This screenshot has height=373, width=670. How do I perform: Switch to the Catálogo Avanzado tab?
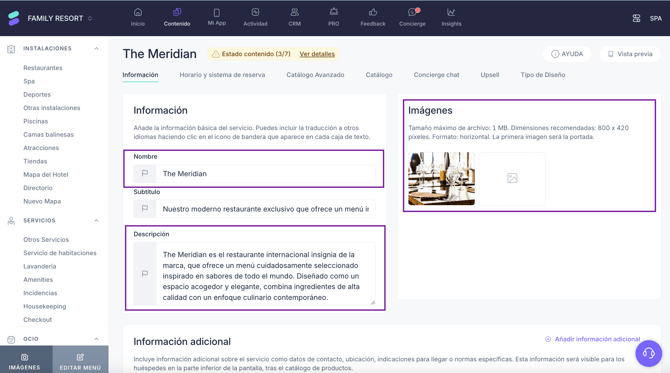coord(315,75)
